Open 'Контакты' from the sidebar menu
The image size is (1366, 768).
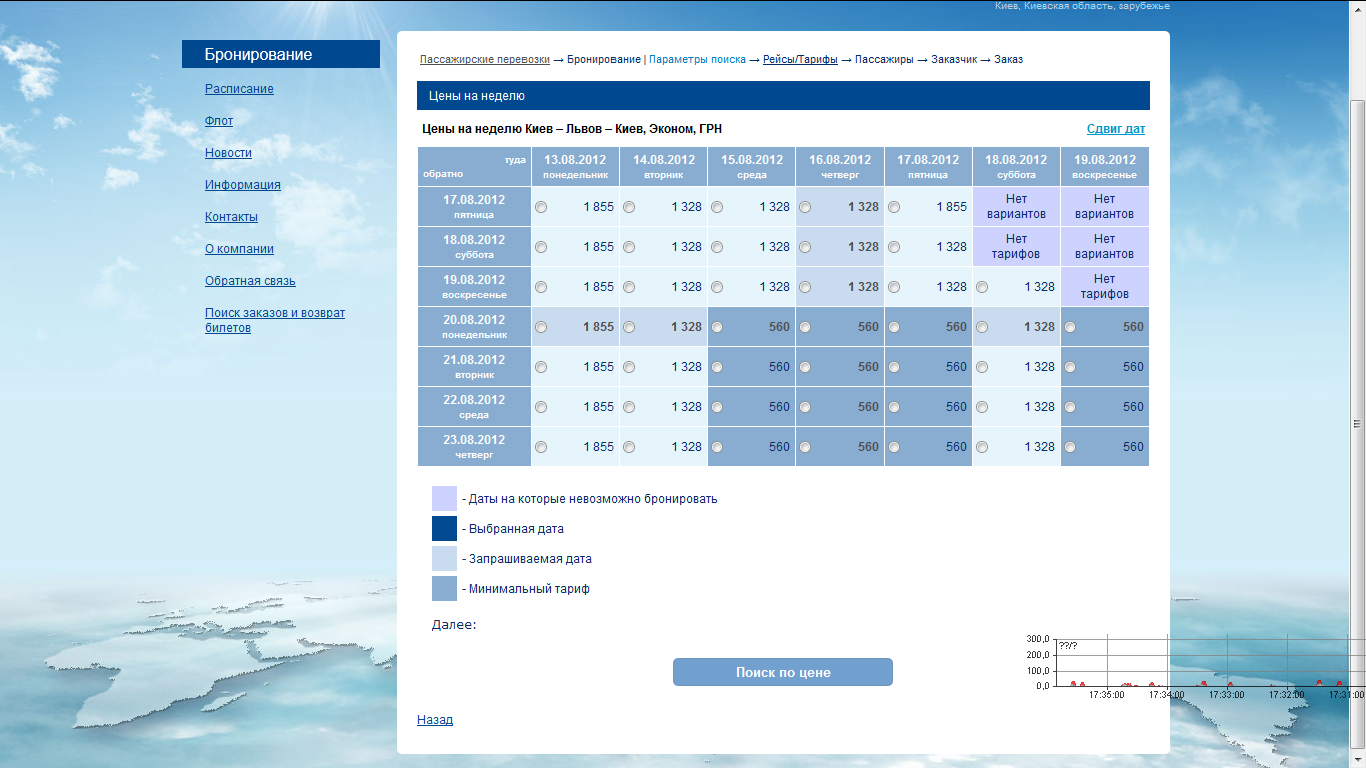click(231, 217)
